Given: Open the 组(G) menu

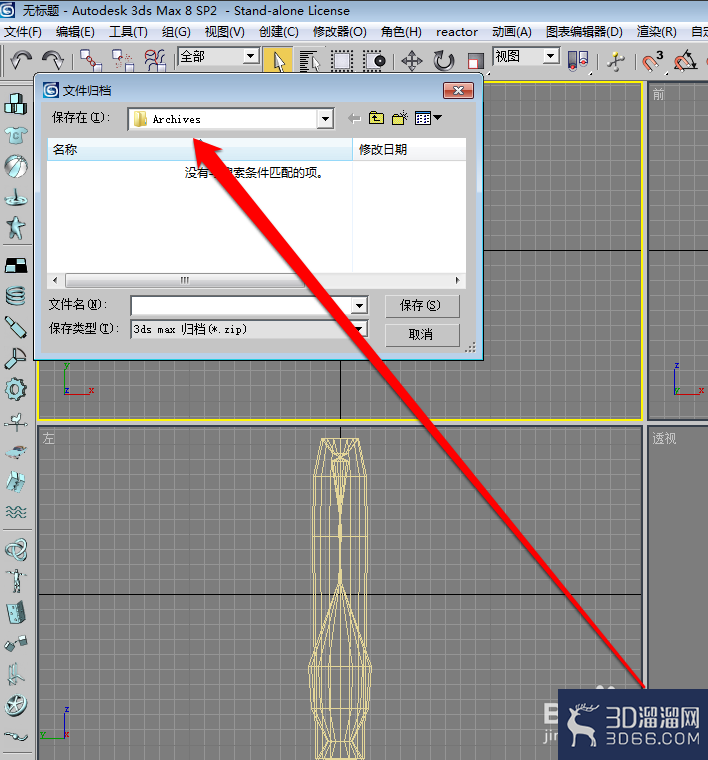Looking at the screenshot, I should 176,32.
